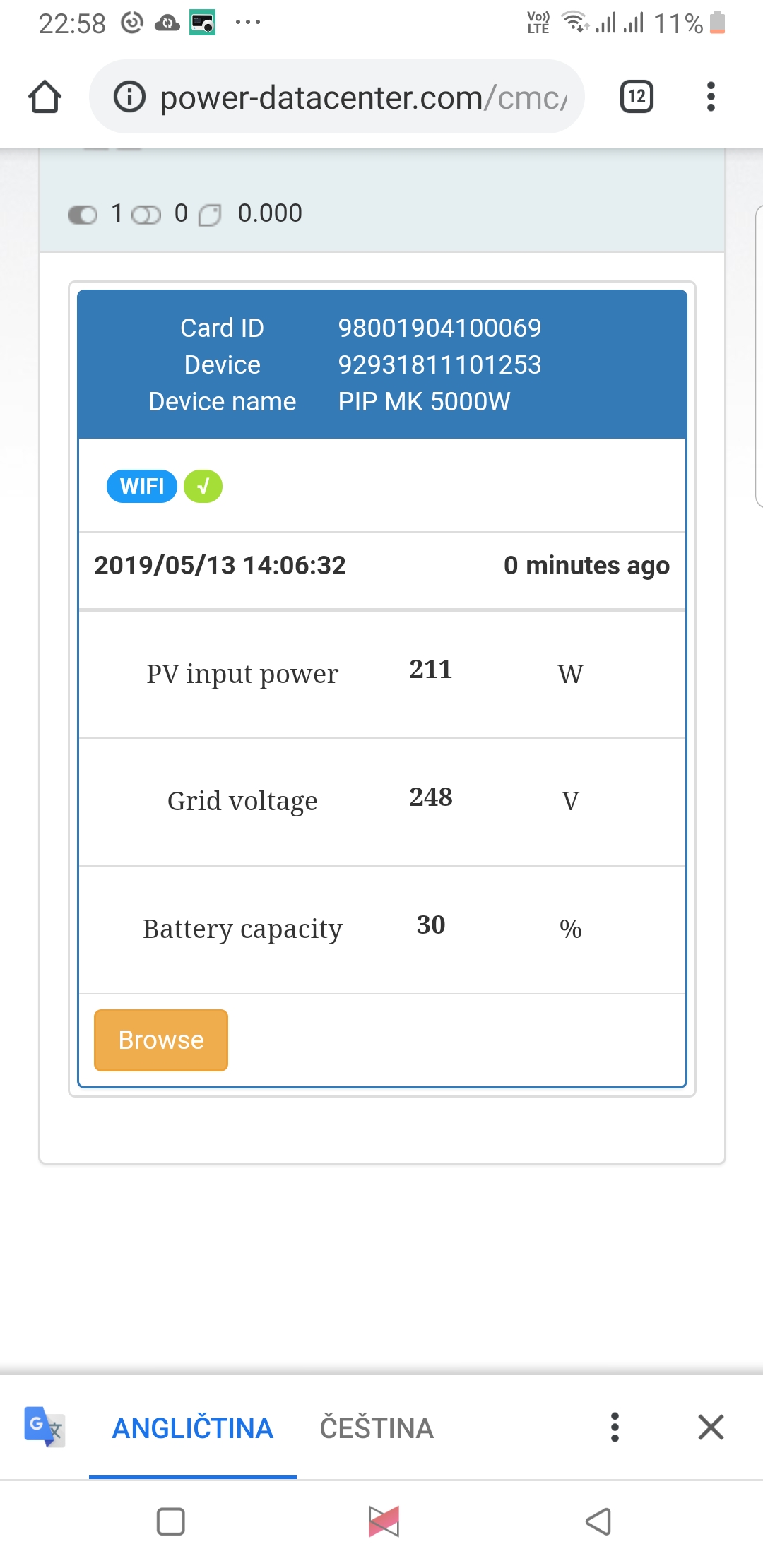The image size is (763, 1568).
Task: Tap the Android recent apps button
Action: [170, 1521]
